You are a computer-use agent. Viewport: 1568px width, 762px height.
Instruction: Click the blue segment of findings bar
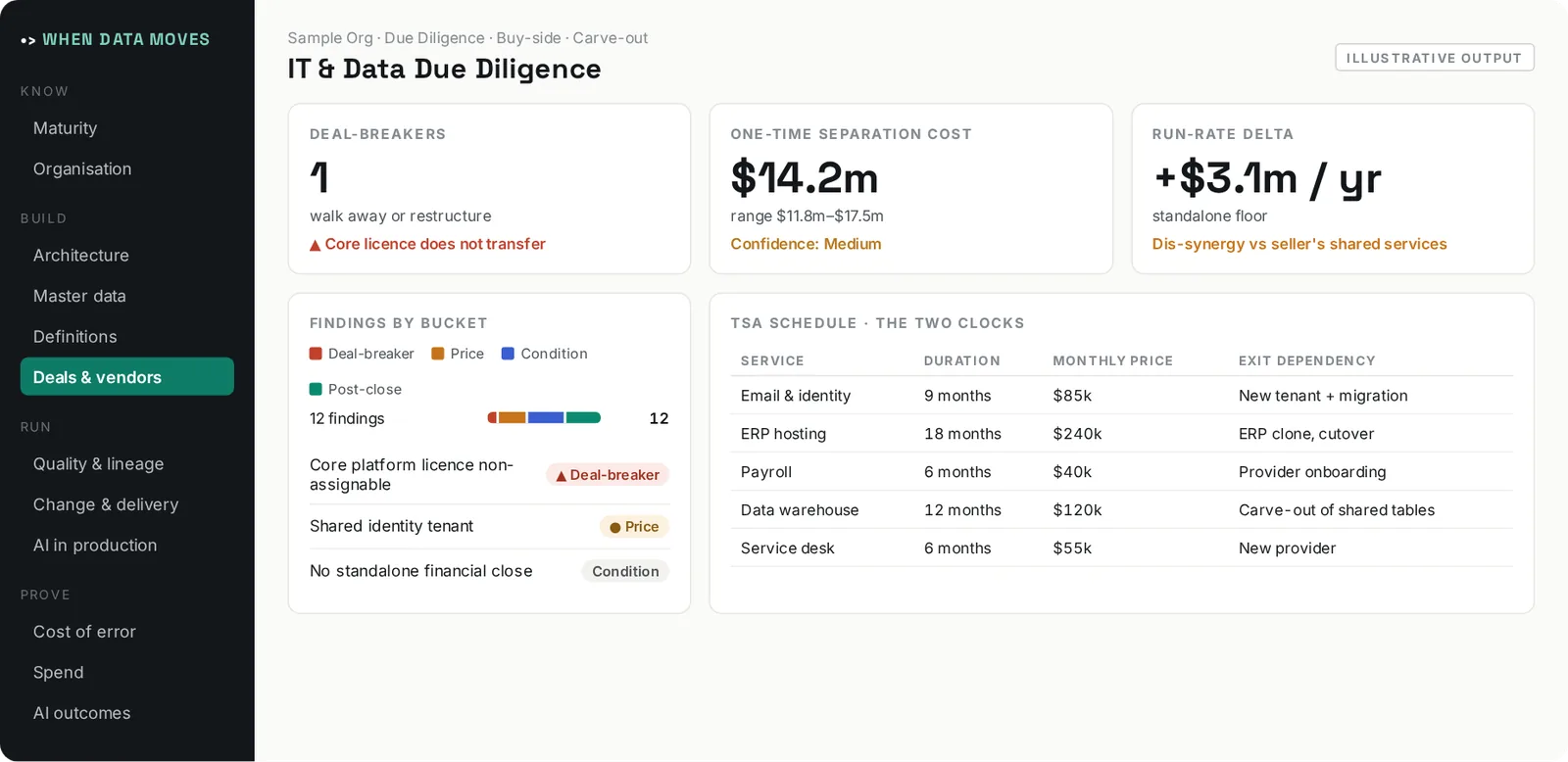(x=546, y=418)
